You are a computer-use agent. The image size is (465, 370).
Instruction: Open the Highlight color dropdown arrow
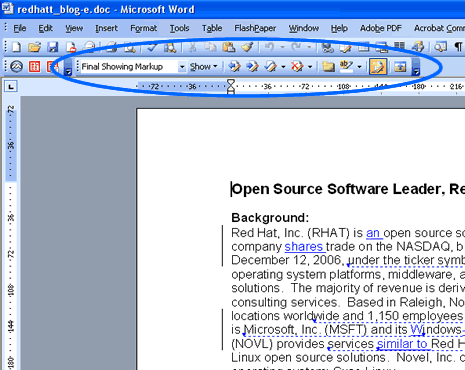[x=359, y=67]
